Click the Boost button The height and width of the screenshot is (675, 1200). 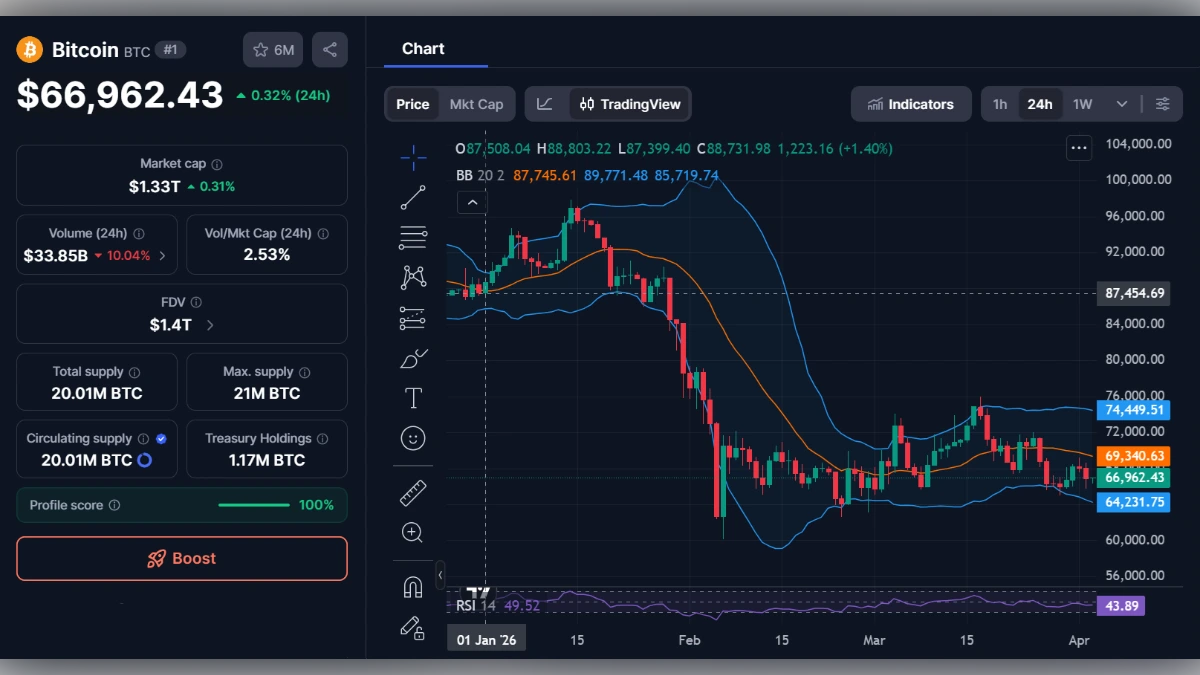coord(181,558)
